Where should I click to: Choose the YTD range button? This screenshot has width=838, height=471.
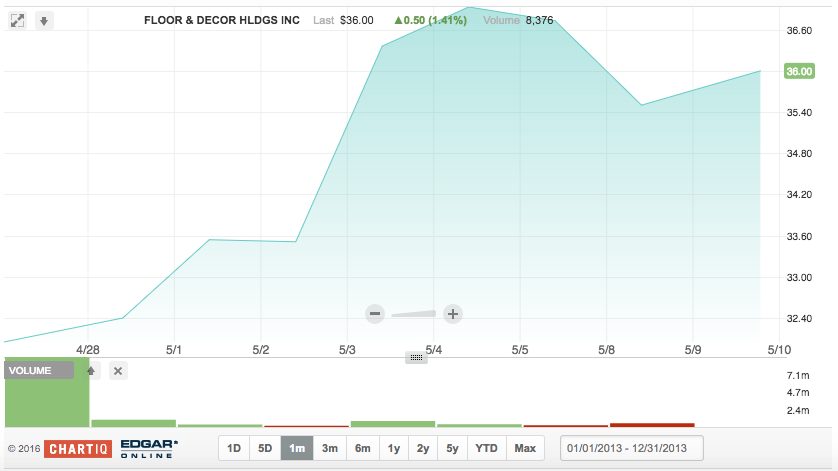pos(486,448)
